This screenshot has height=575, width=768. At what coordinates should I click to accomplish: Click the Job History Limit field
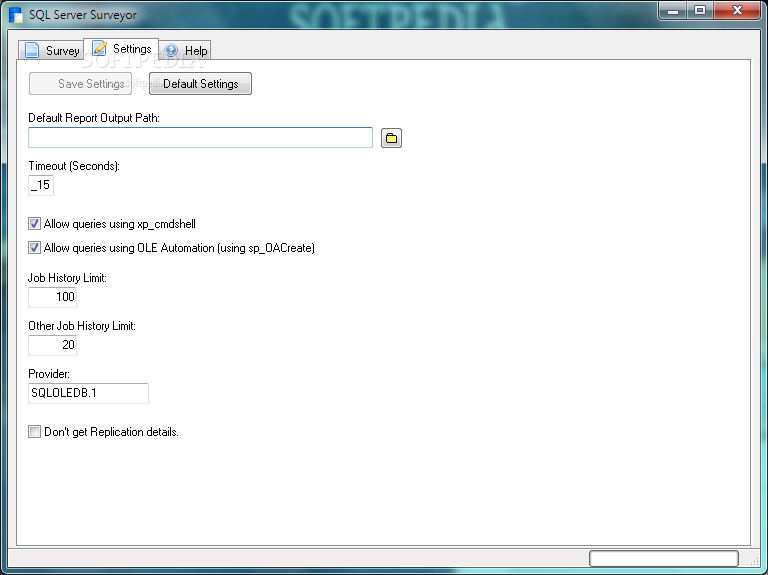tap(52, 297)
